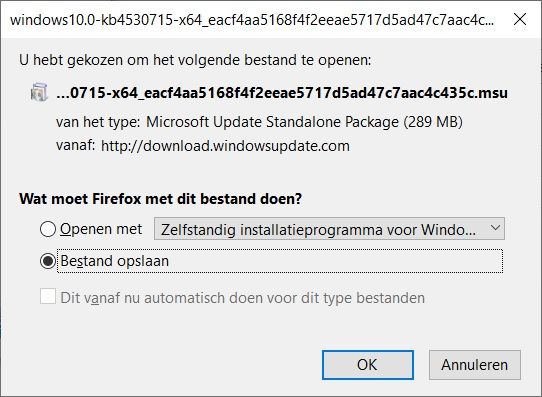Click the MSU update package file icon
542x397 pixels.
(39, 92)
